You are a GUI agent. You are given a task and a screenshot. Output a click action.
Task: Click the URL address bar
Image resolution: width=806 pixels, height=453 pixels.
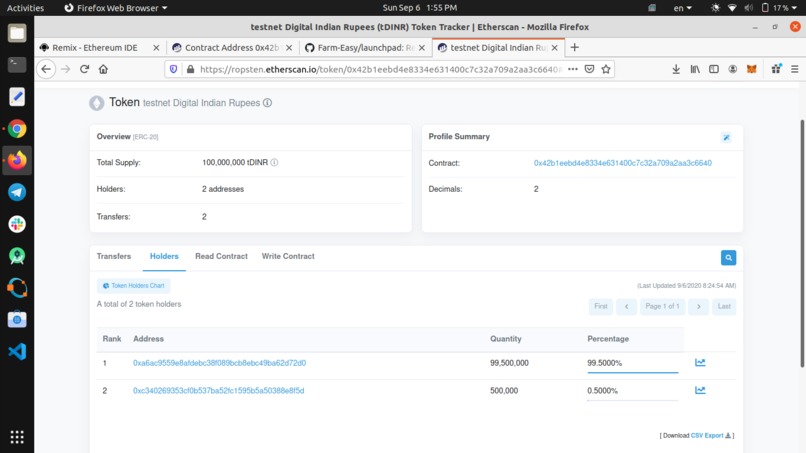tap(380, 69)
